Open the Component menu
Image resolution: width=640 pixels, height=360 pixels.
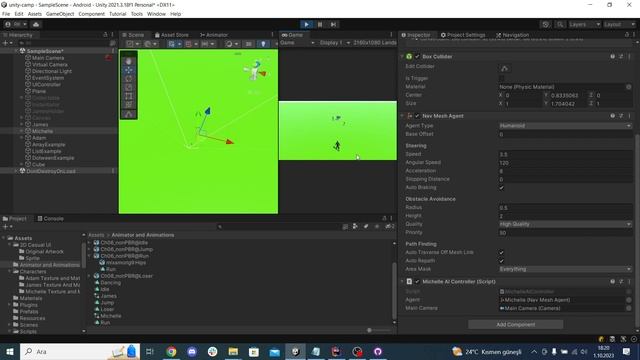tap(91, 14)
